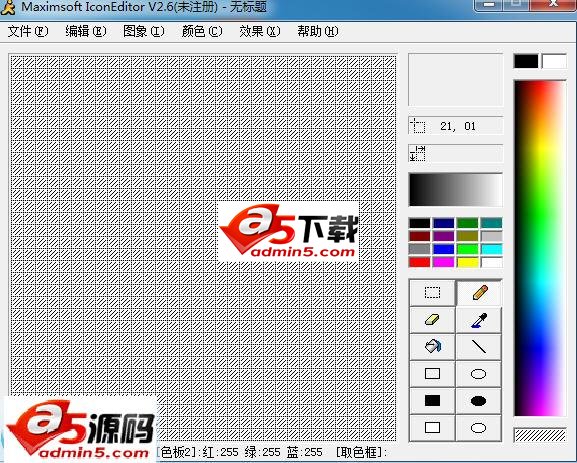Choose the red palette swatch
This screenshot has width=577, height=463.
(x=420, y=262)
